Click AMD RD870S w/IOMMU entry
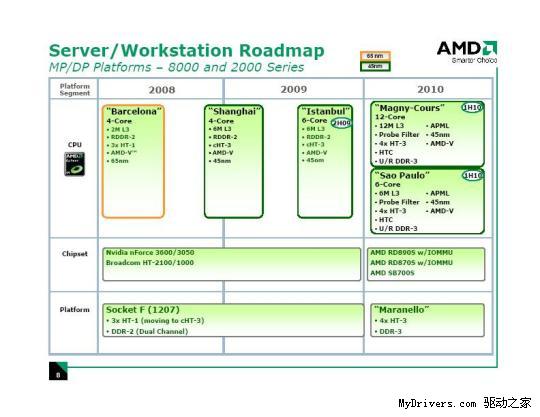This screenshot has width=540, height=417. tap(411, 262)
